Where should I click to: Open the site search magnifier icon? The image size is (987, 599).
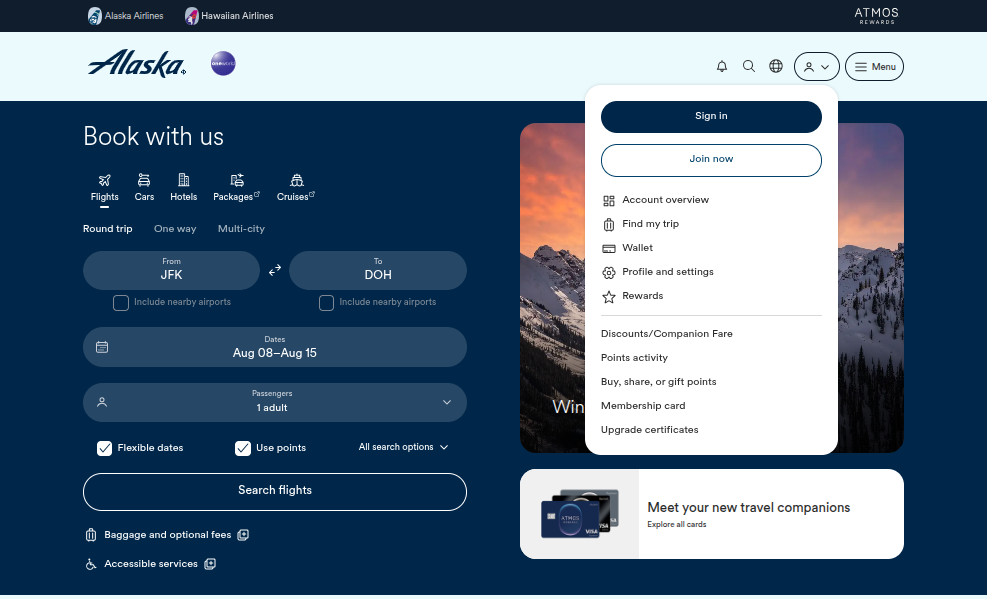pyautogui.click(x=749, y=66)
